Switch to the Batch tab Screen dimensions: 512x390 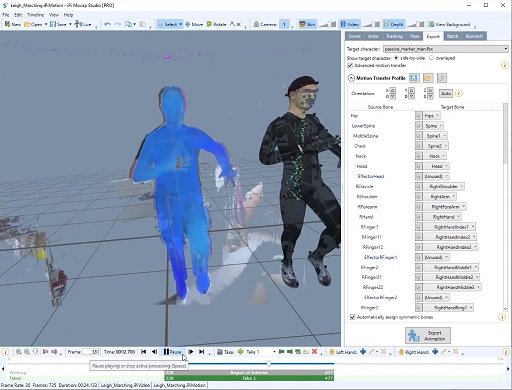pyautogui.click(x=452, y=36)
